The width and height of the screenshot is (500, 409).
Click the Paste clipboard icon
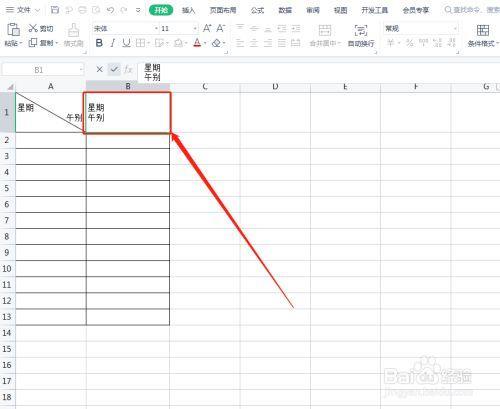[x=13, y=30]
